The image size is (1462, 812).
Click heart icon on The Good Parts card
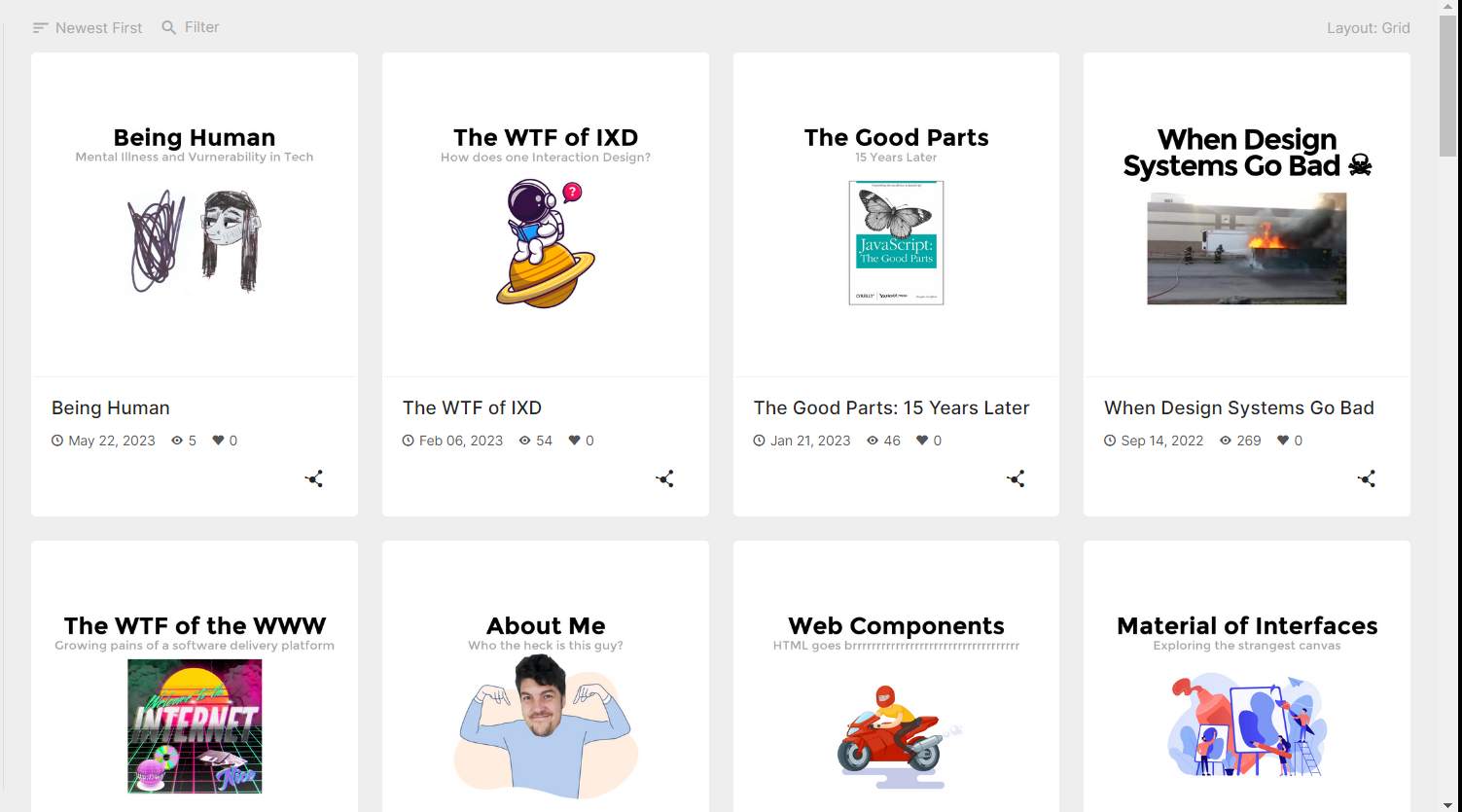(x=922, y=441)
